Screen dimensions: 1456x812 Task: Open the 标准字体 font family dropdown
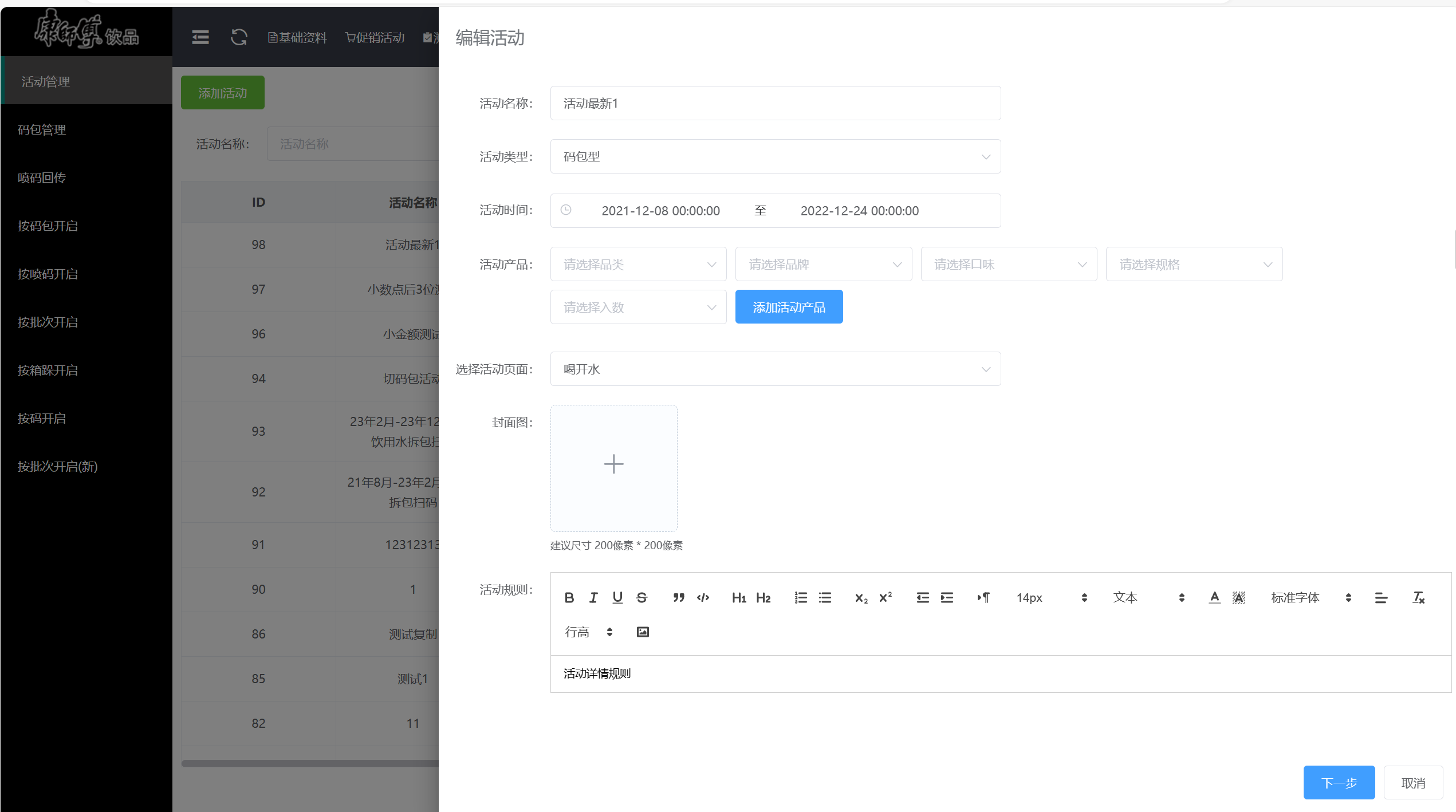[1311, 598]
